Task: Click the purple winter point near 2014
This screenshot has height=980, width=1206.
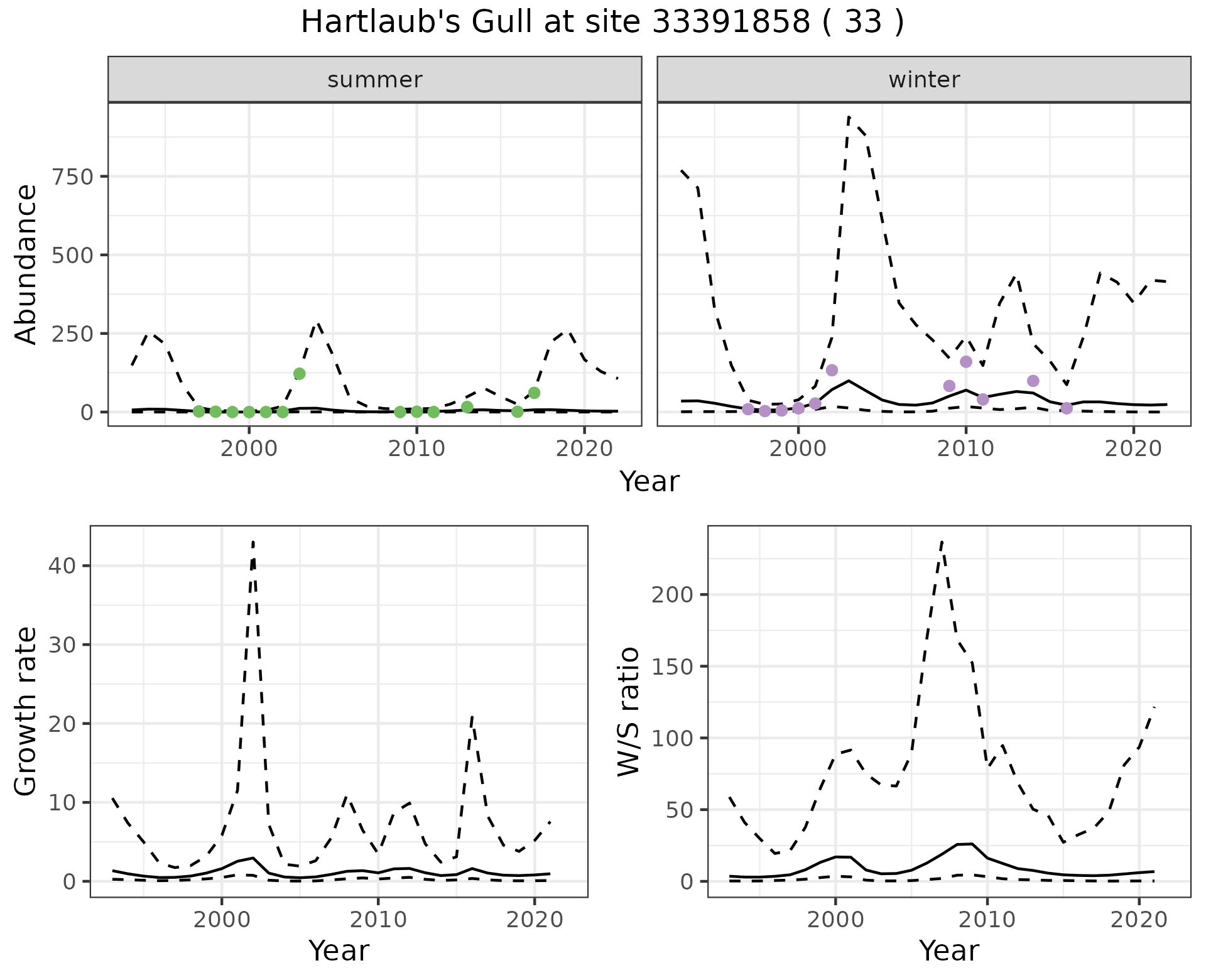Action: (1033, 381)
